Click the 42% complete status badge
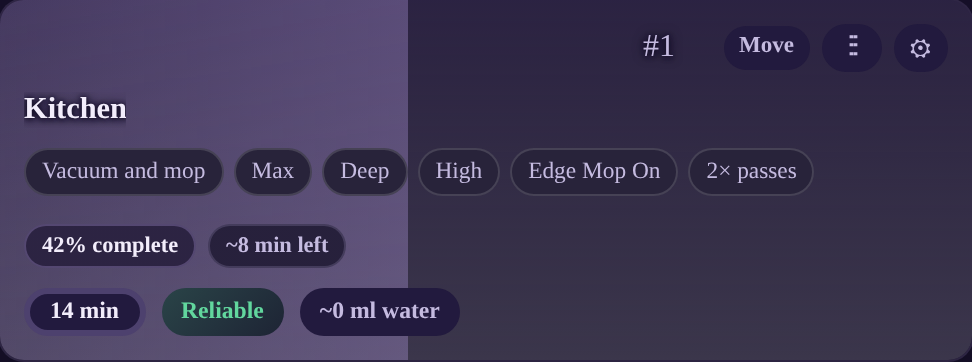Image resolution: width=972 pixels, height=362 pixels. (x=110, y=246)
